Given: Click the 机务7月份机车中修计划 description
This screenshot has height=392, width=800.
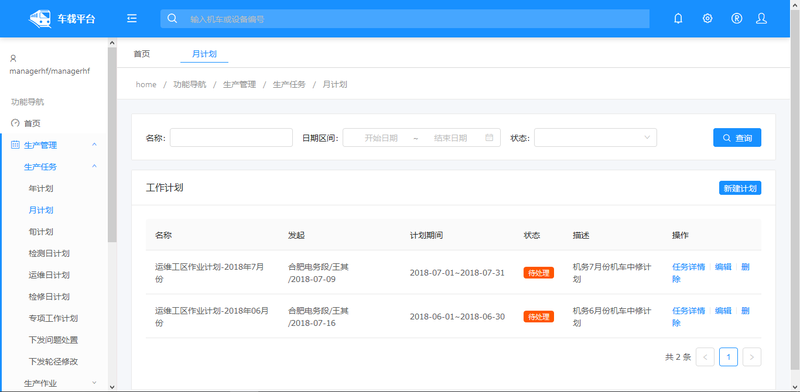Looking at the screenshot, I should coord(612,273).
